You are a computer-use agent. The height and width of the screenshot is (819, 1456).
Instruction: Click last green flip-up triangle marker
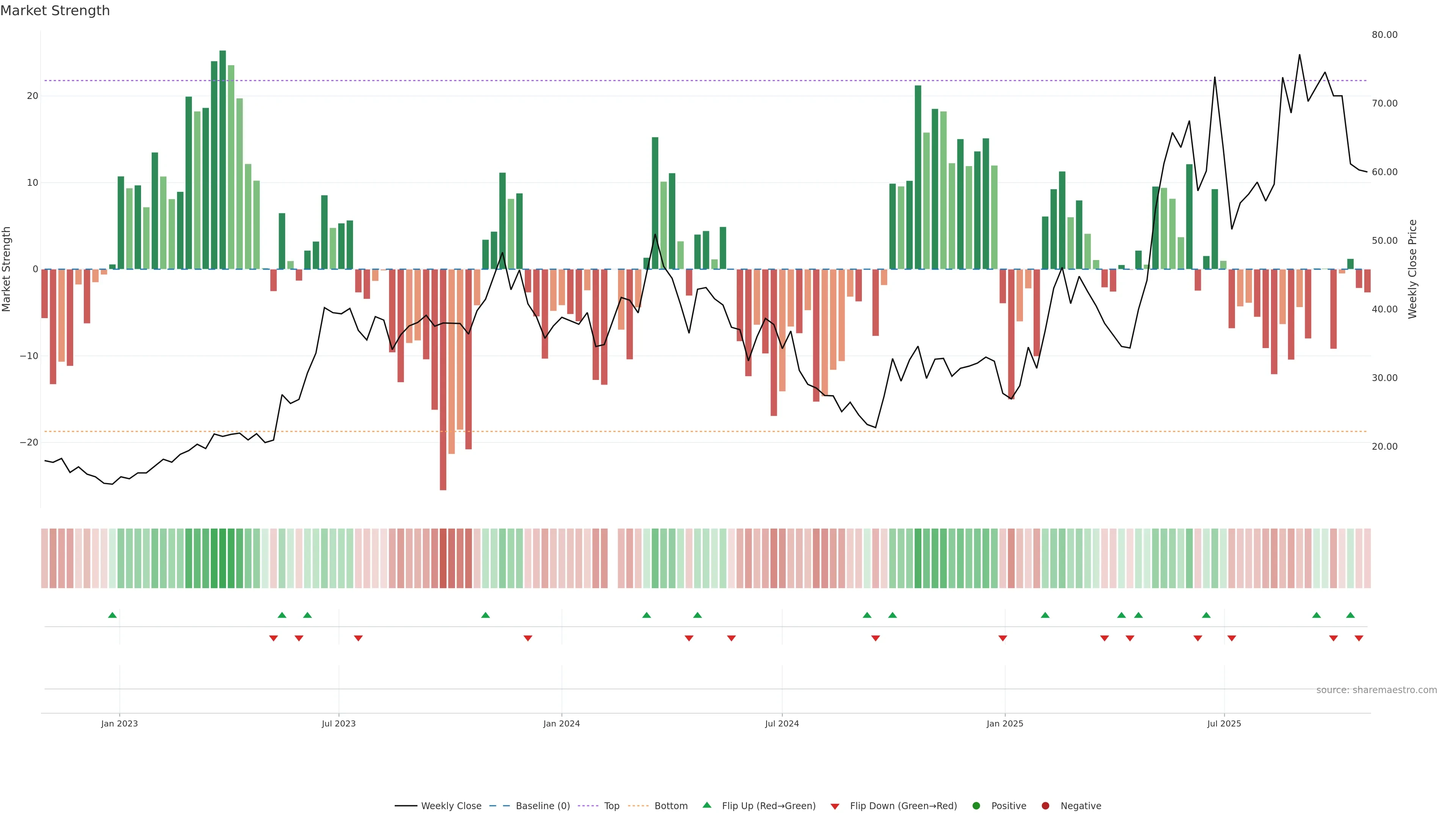pos(1350,615)
